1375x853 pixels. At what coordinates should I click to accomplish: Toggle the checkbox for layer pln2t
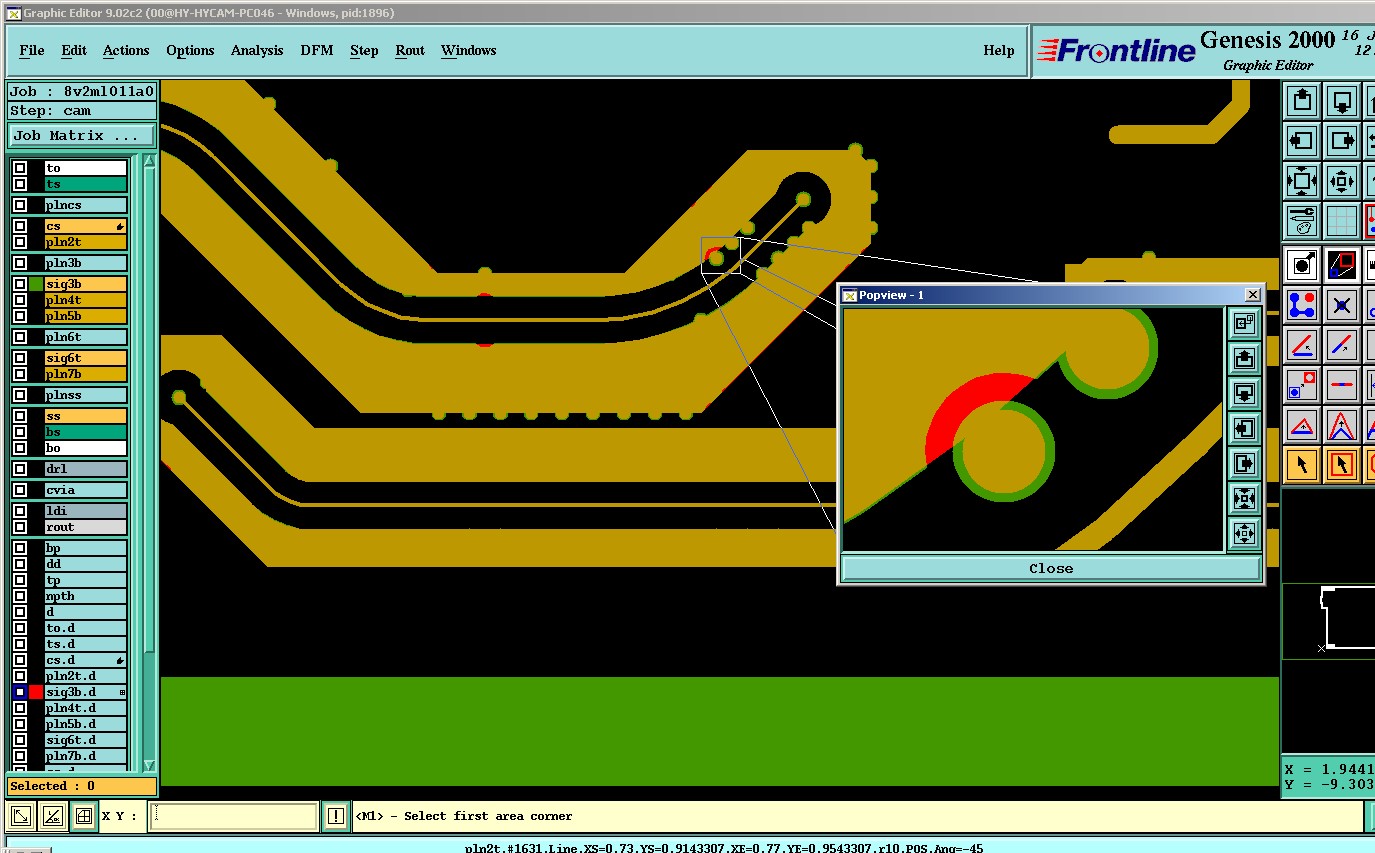[20, 242]
